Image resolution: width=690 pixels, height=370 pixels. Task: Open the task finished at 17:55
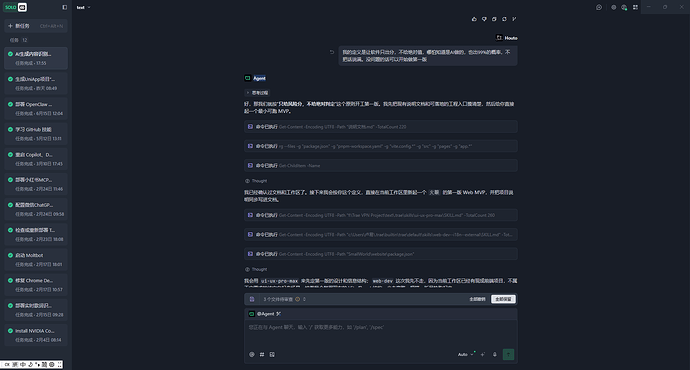point(36,58)
